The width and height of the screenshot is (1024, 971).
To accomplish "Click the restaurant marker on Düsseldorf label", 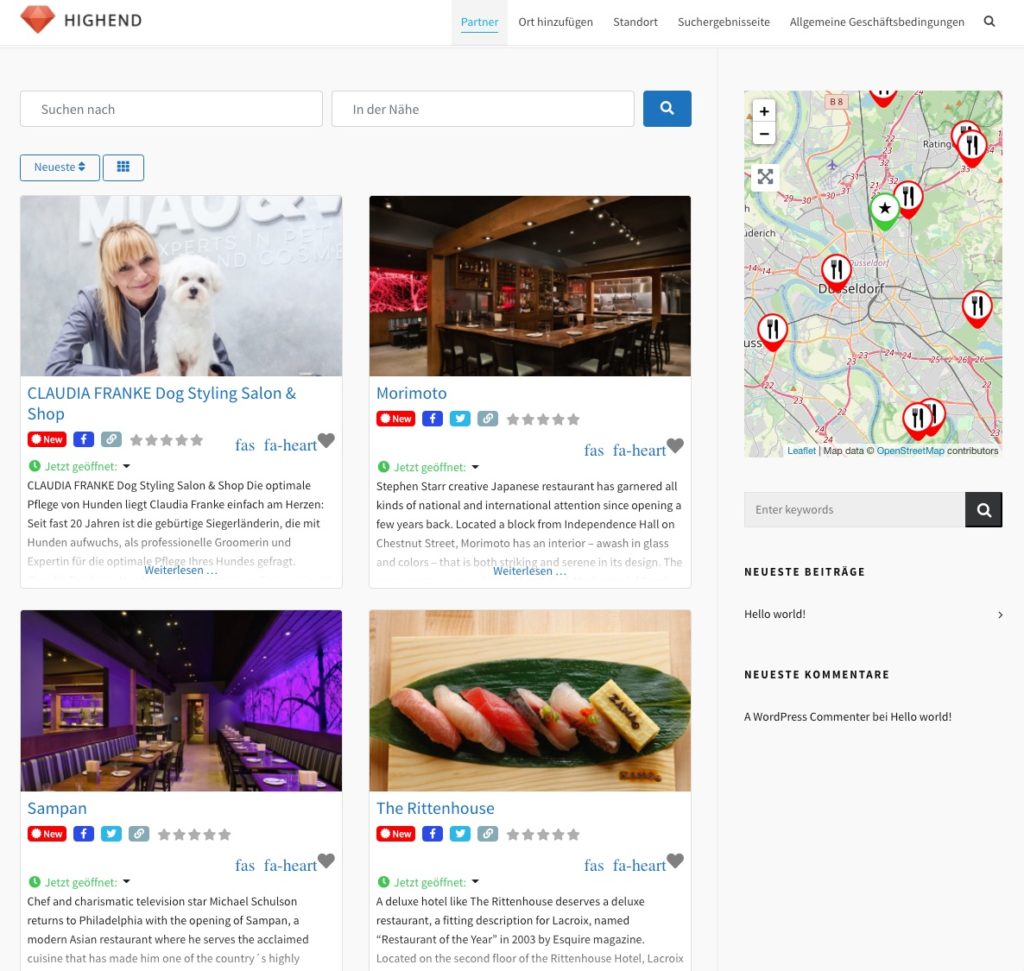I will coord(836,271).
